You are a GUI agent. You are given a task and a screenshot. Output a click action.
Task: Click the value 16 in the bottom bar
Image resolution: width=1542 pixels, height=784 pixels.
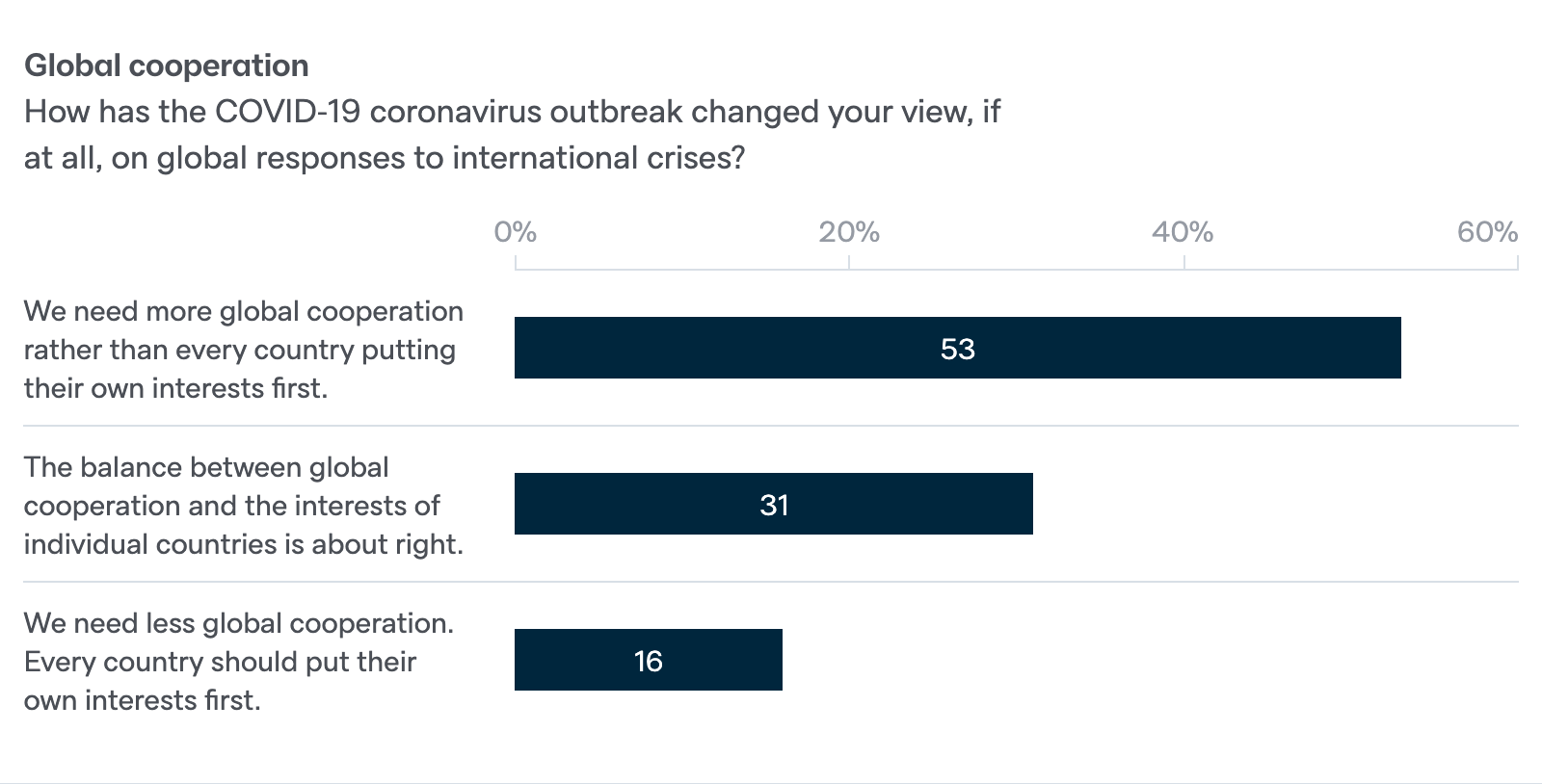(x=648, y=661)
